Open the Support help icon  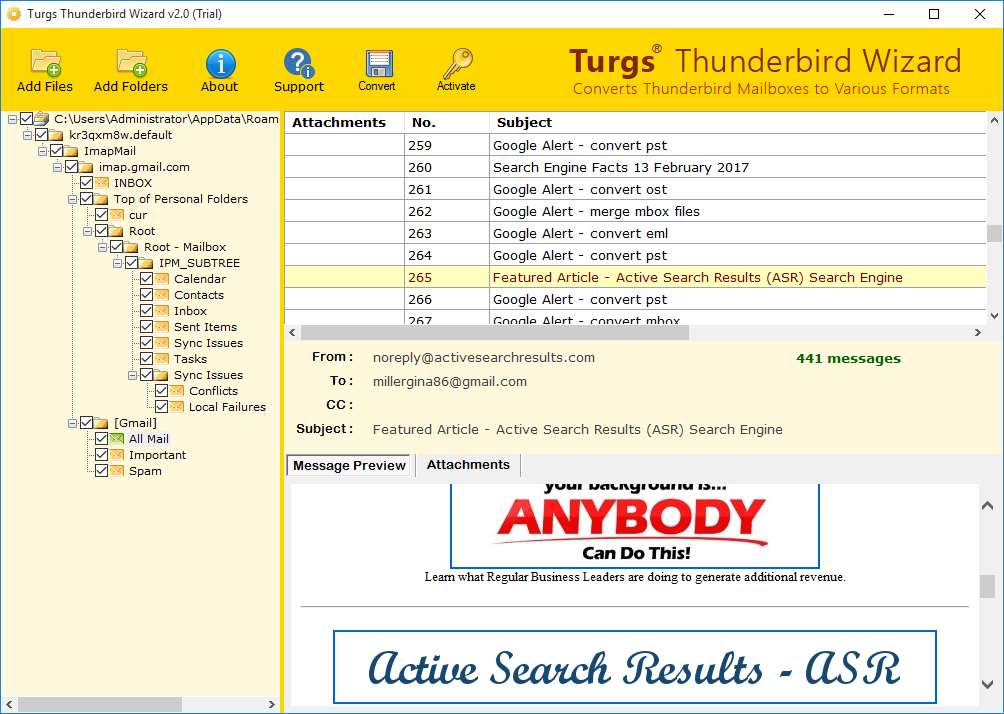(x=298, y=63)
